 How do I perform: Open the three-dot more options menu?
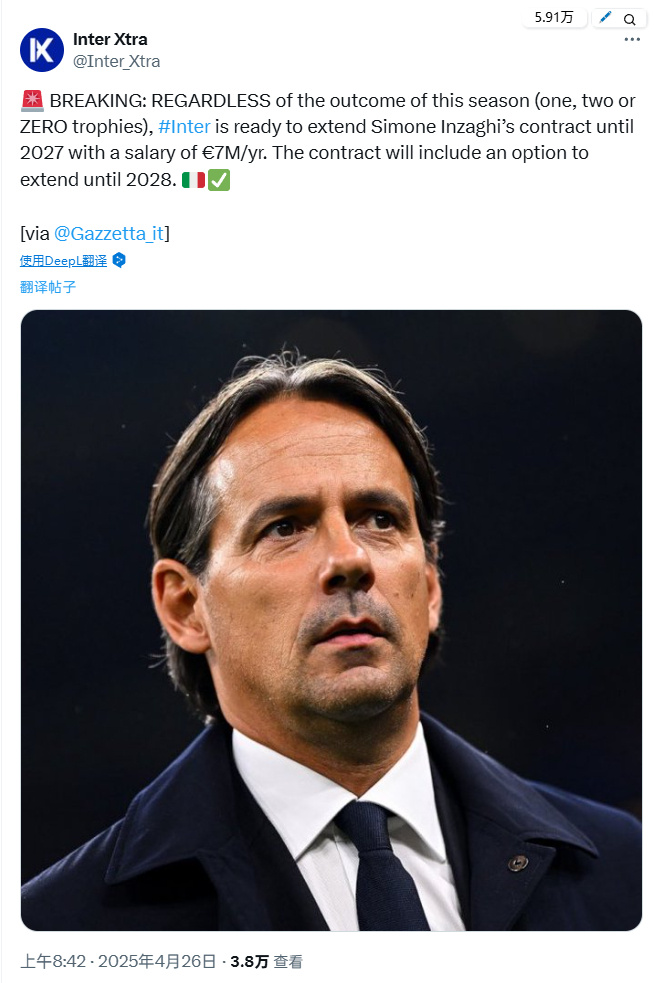pyautogui.click(x=632, y=39)
